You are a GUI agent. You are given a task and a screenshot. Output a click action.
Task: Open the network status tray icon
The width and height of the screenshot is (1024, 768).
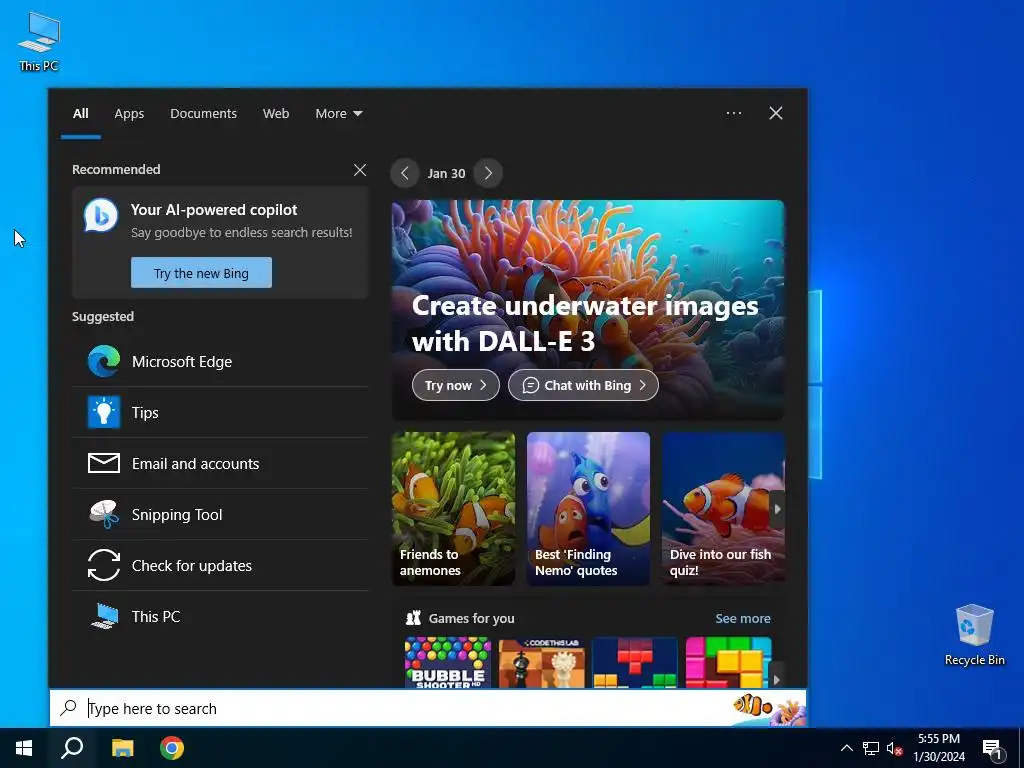point(871,748)
